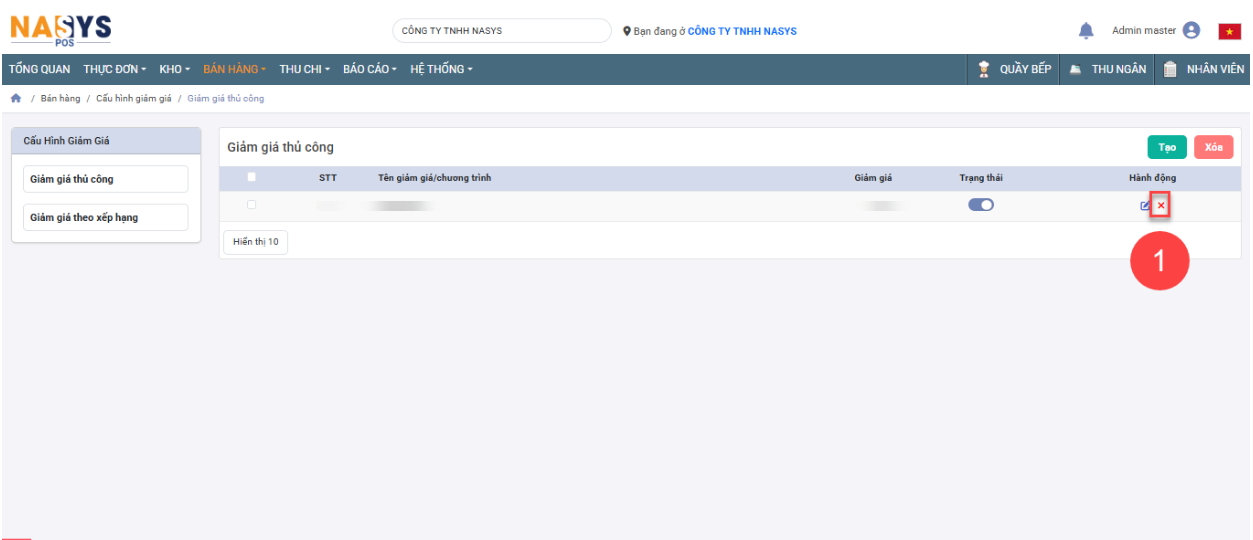Click the Vietnam flag language icon
The width and height of the screenshot is (1253, 540).
coord(1229,31)
